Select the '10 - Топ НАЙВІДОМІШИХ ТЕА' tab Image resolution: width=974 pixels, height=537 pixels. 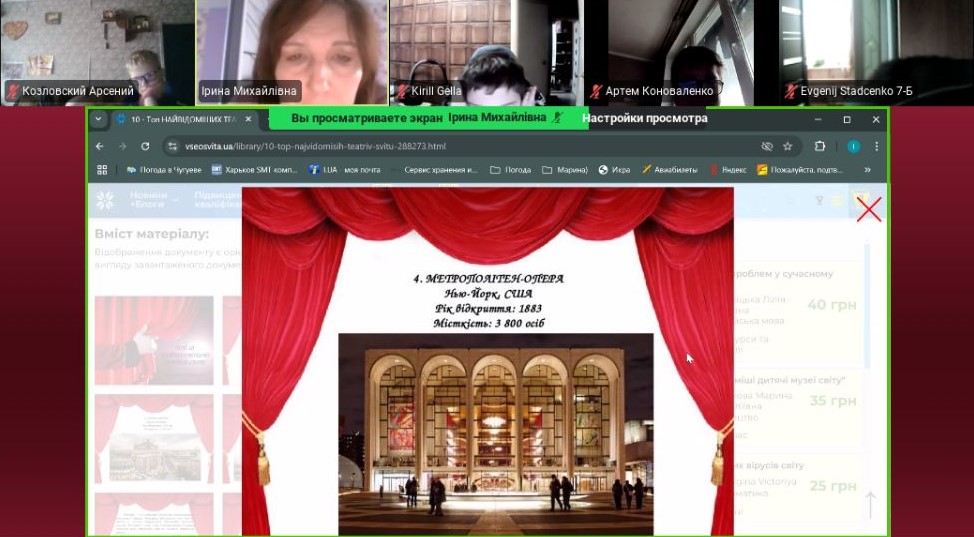184,119
